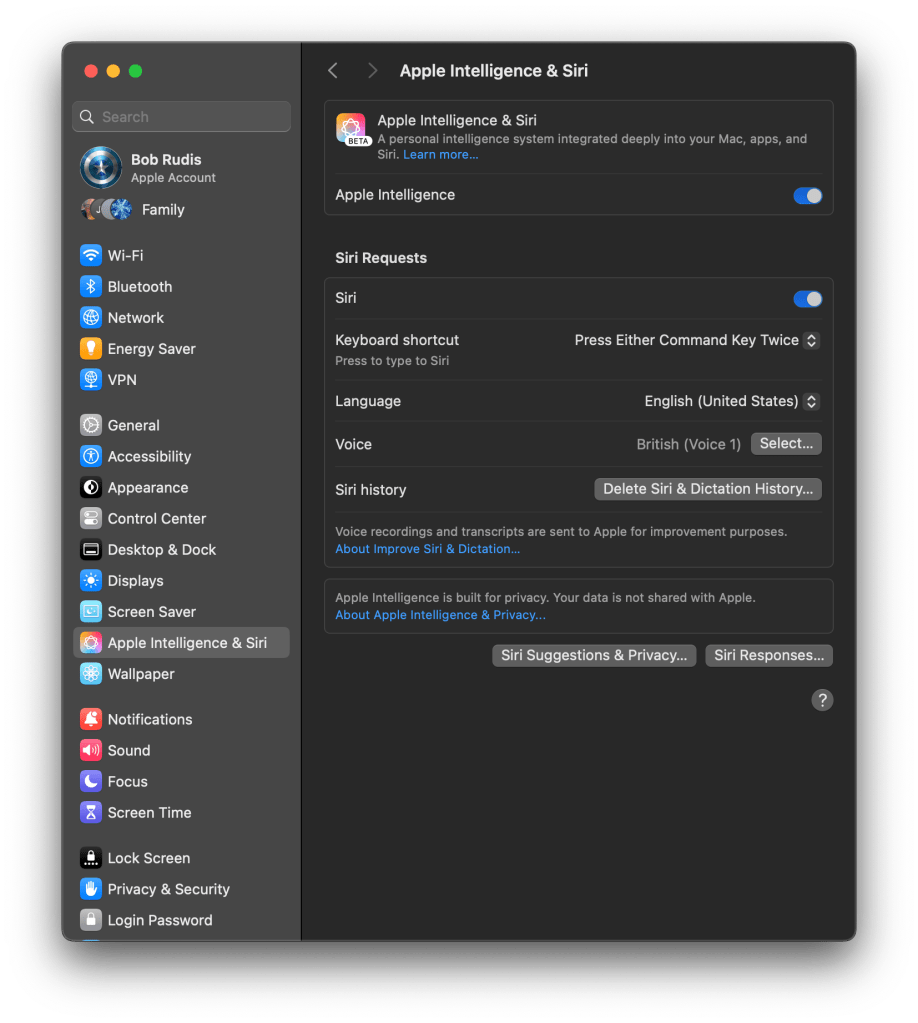Click the Privacy & Security hand icon
Screen dimensions: 918x1023
tap(91, 889)
